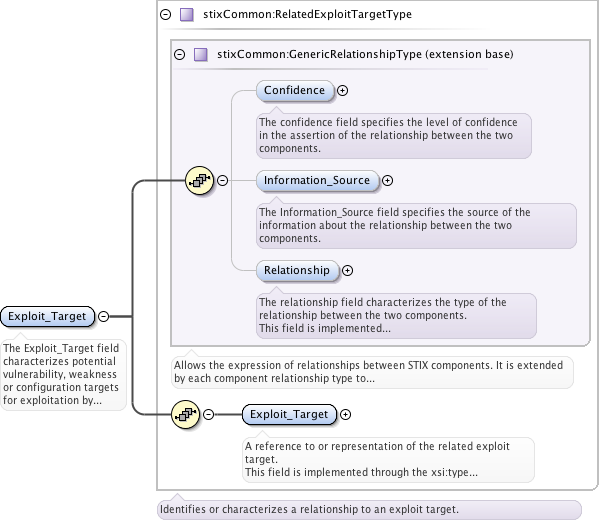
Task: Select the Information_Source element node
Action: [x=317, y=181]
